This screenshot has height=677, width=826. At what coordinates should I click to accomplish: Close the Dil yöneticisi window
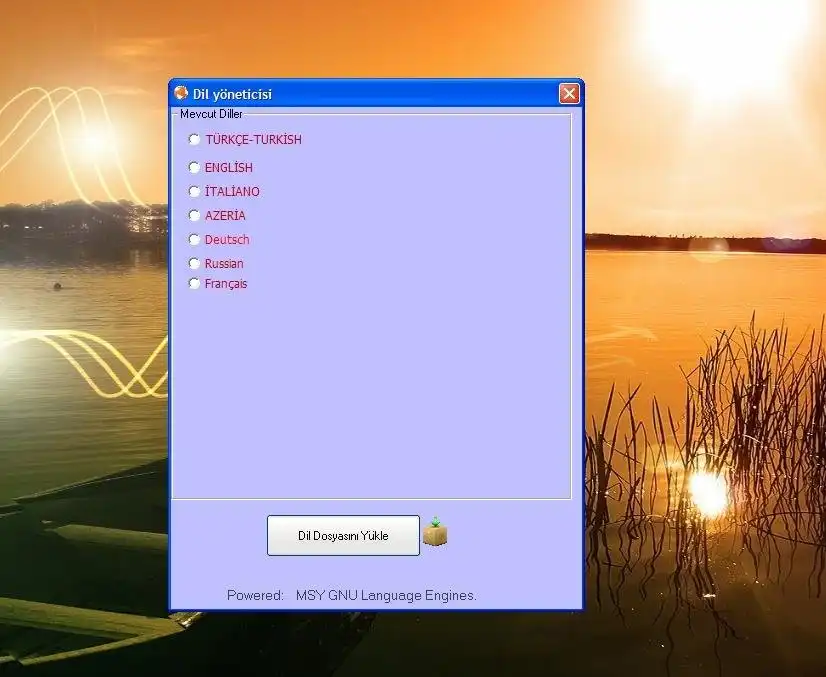click(569, 94)
